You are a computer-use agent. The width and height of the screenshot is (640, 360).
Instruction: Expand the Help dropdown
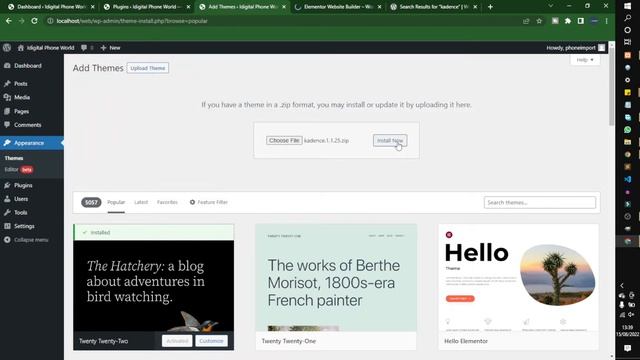tap(585, 60)
